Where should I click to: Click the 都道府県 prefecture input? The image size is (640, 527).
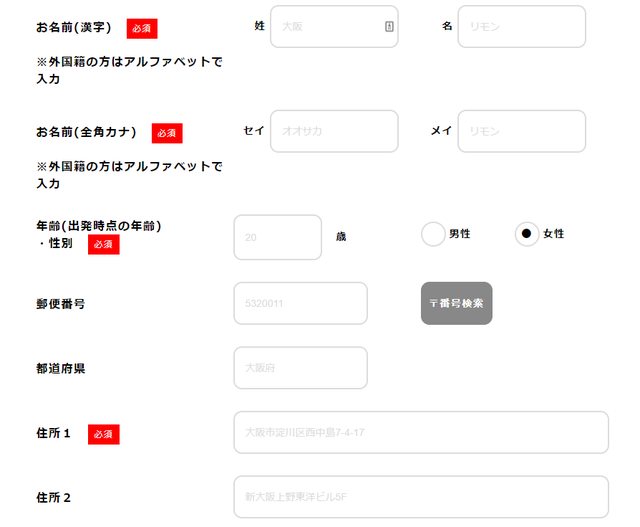(300, 368)
